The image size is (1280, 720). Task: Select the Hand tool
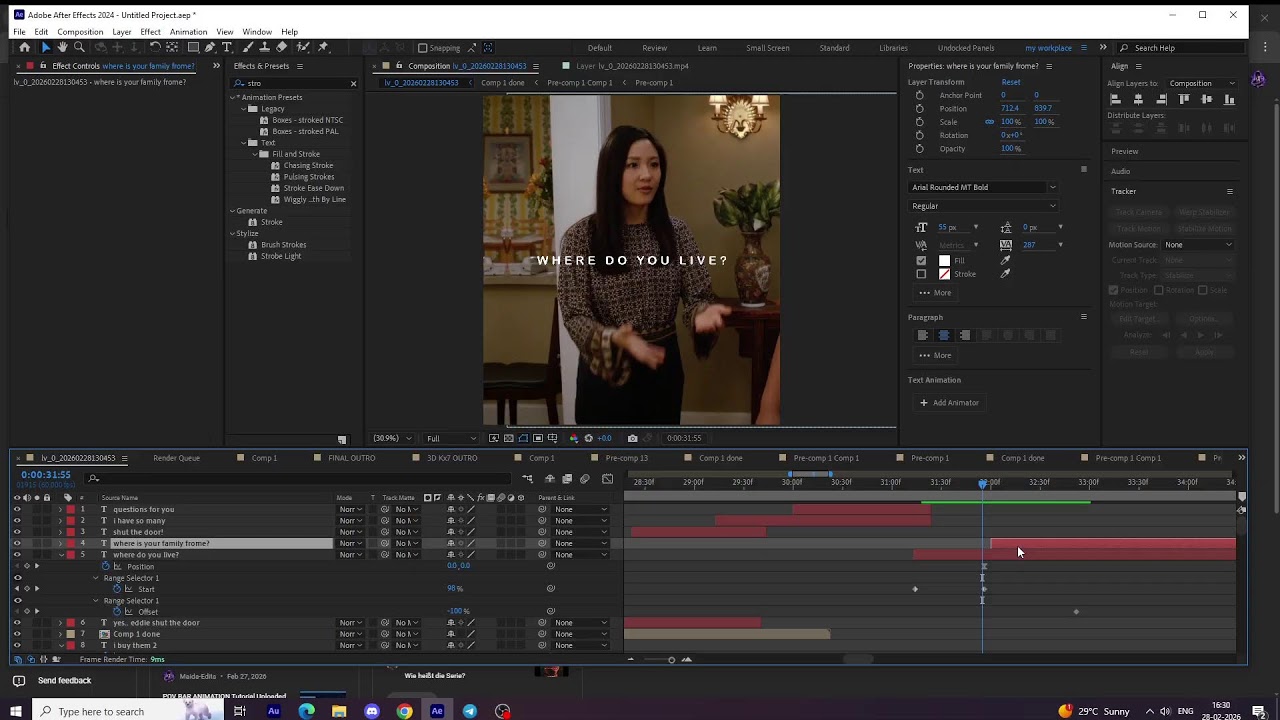pyautogui.click(x=62, y=47)
